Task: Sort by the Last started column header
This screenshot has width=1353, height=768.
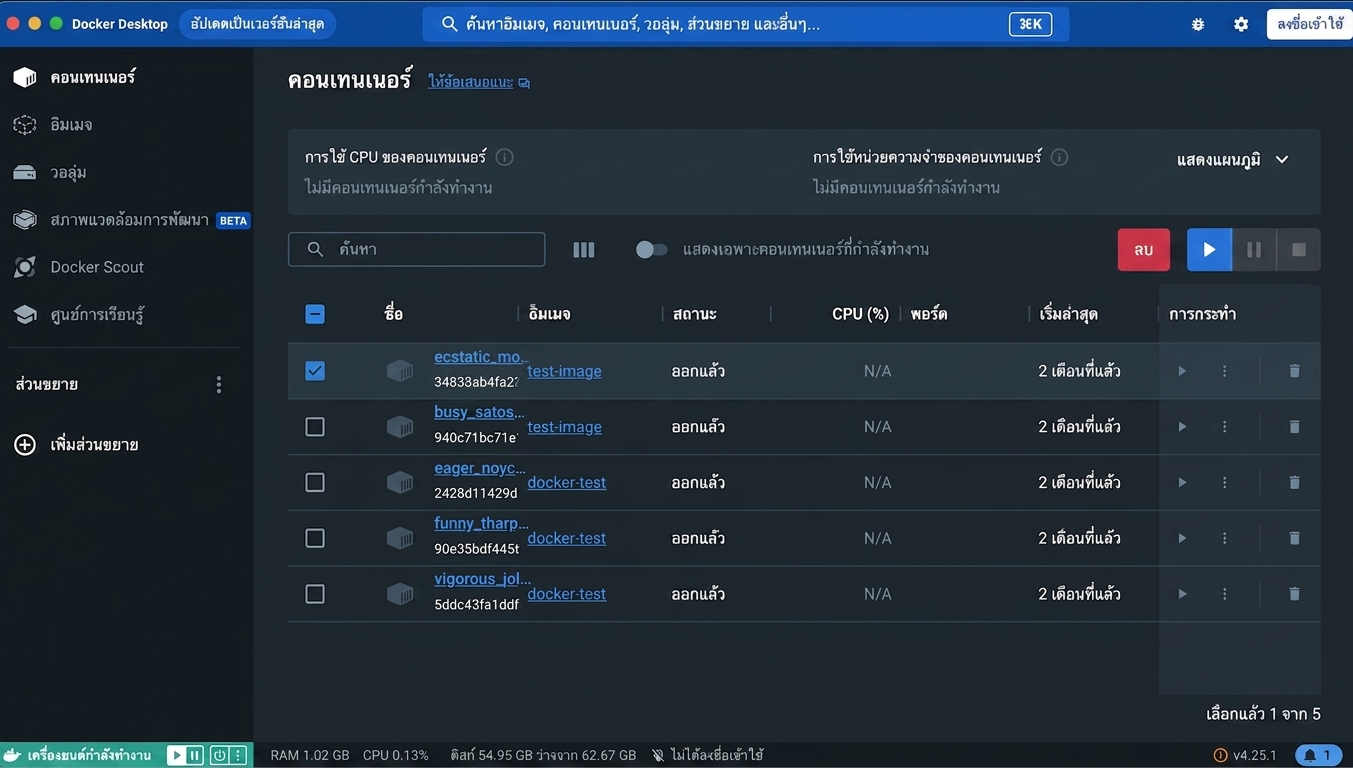Action: pyautogui.click(x=1069, y=314)
